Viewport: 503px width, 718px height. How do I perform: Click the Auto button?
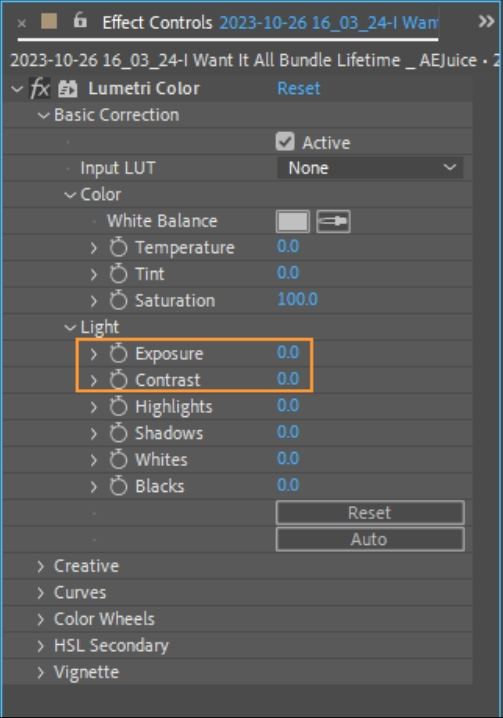370,539
